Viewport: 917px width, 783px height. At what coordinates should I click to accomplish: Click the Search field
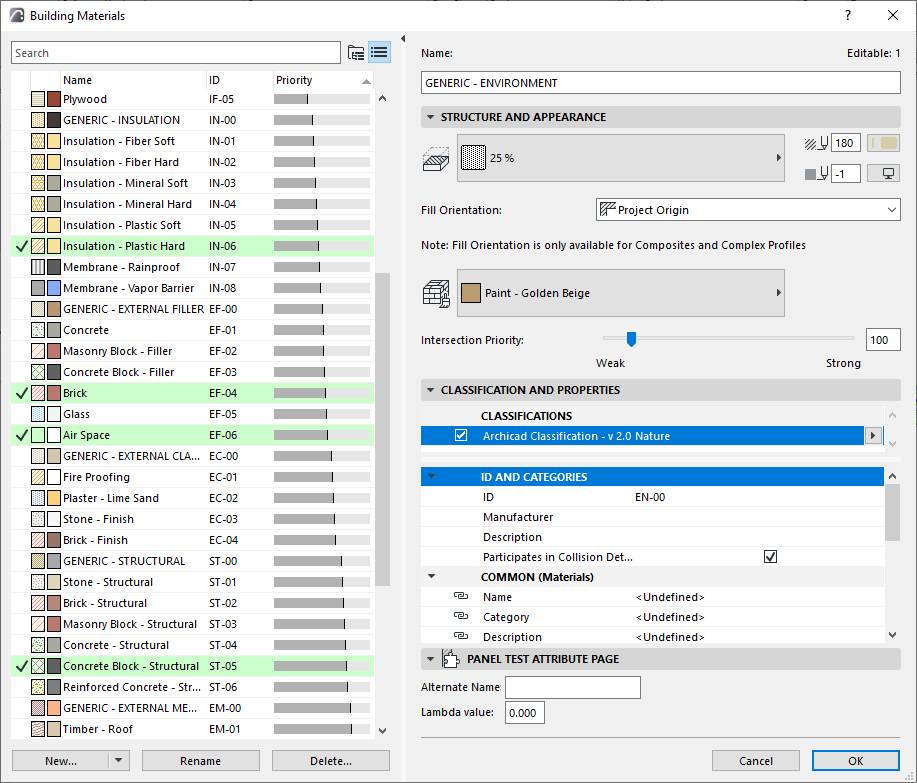tap(175, 53)
